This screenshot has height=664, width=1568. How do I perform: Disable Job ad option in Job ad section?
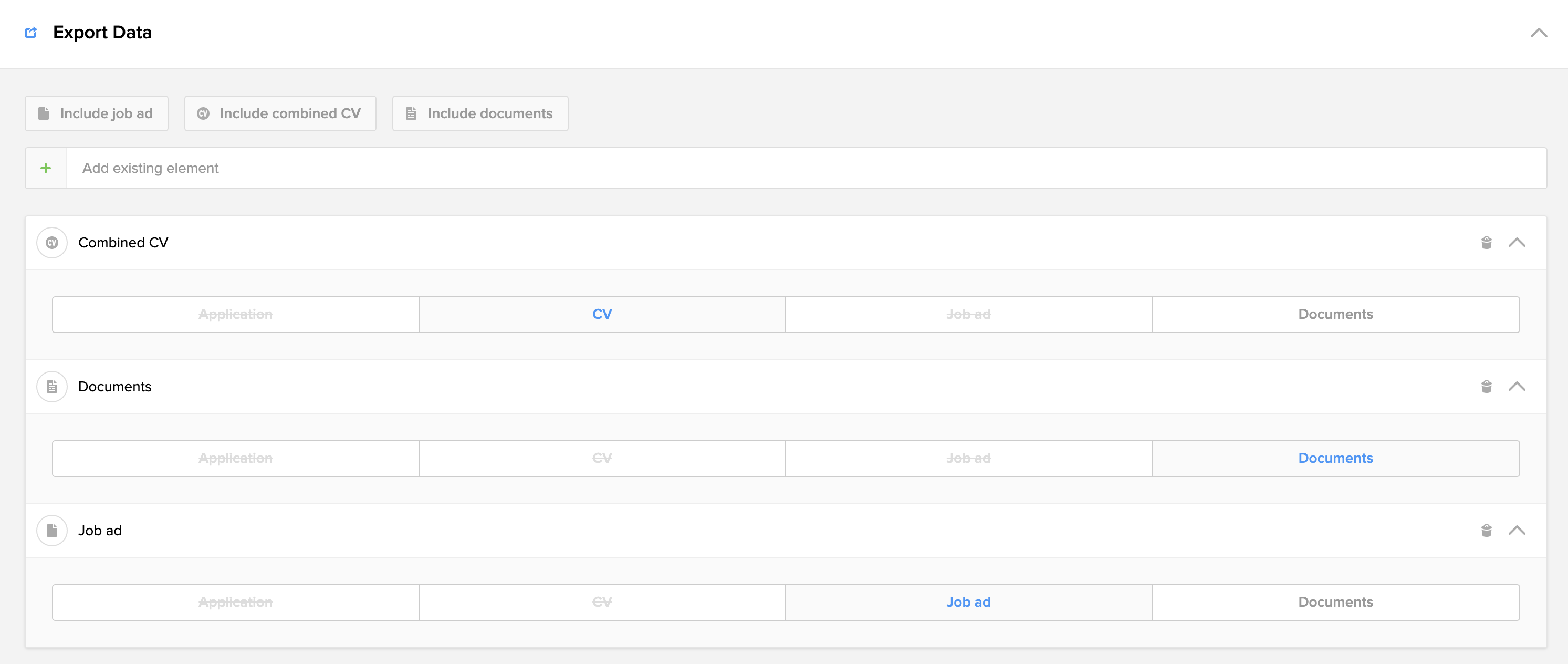pos(968,602)
